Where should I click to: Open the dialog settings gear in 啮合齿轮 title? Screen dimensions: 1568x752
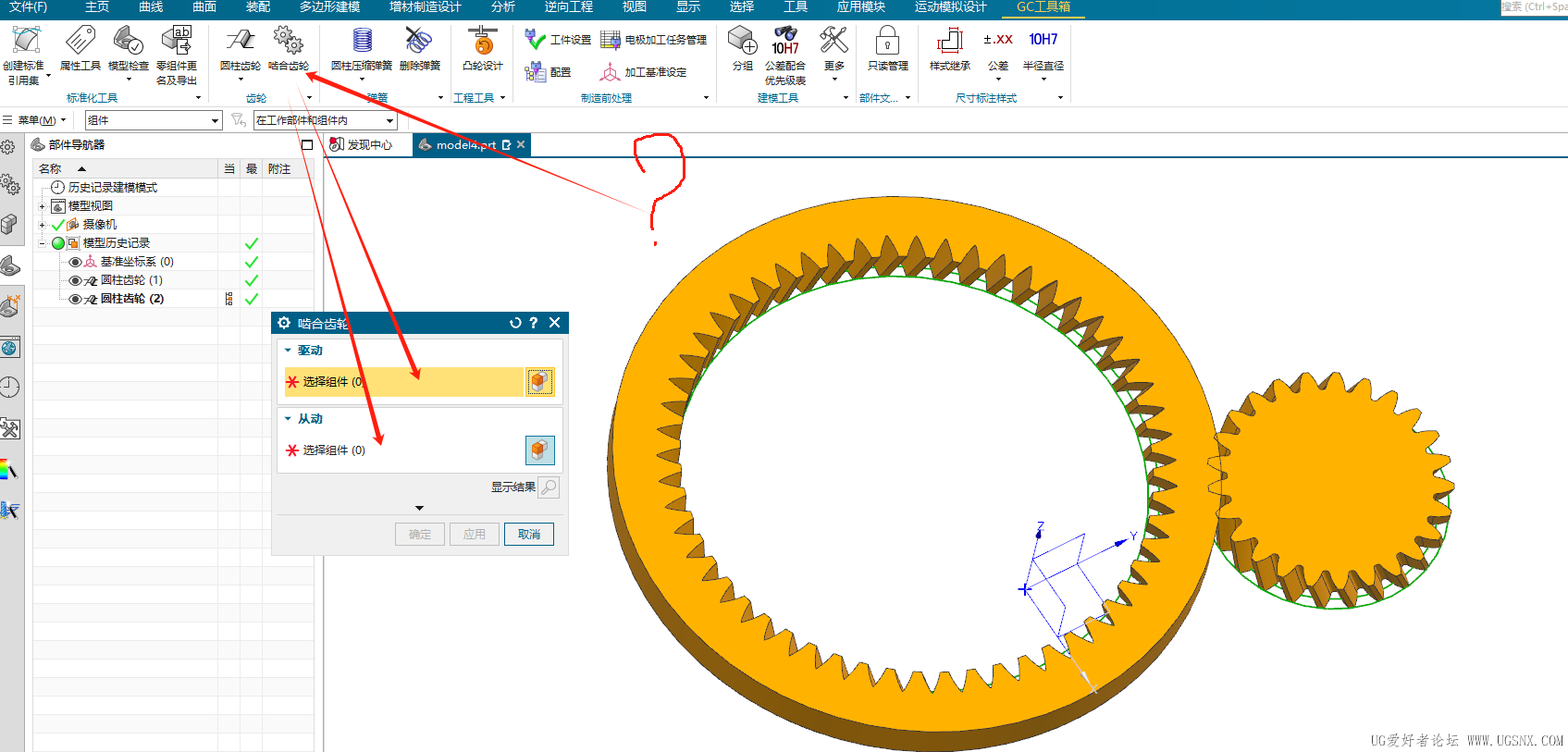point(284,323)
